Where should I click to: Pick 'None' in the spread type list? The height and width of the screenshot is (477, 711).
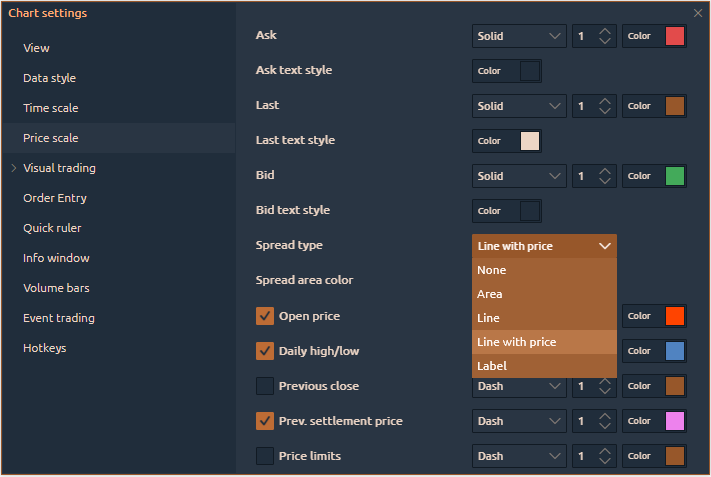544,270
